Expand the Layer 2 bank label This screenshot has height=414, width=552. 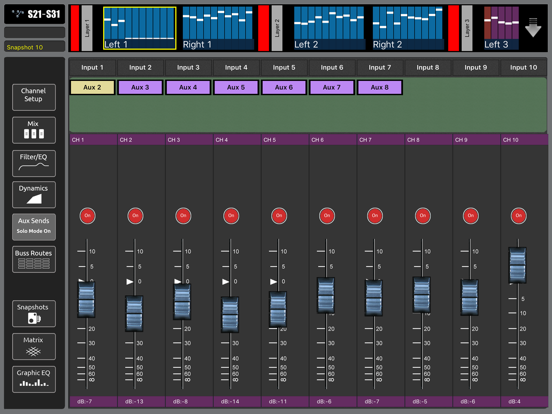(277, 28)
